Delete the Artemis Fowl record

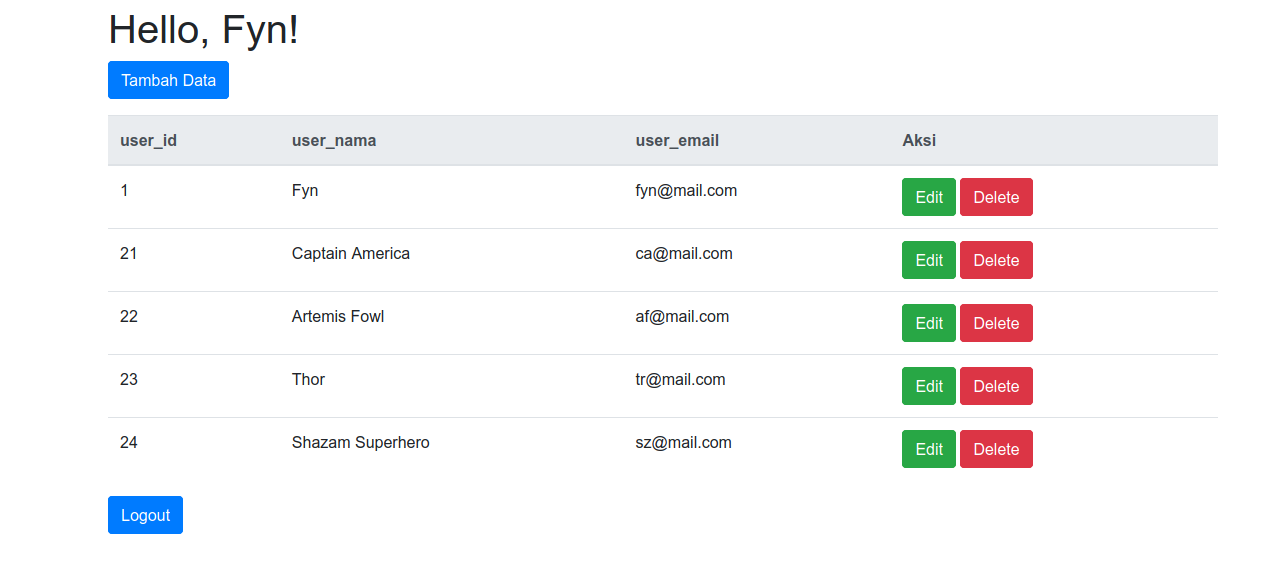tap(996, 323)
